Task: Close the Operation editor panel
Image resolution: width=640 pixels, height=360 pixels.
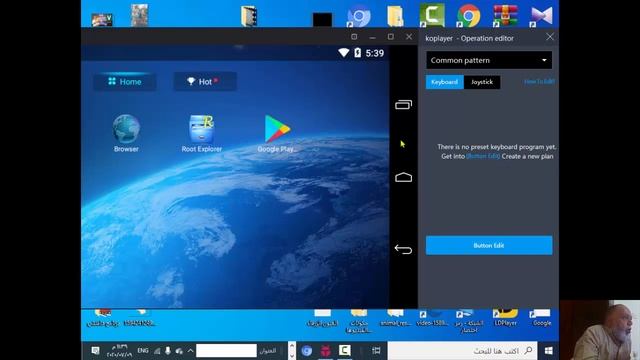Action: (550, 37)
